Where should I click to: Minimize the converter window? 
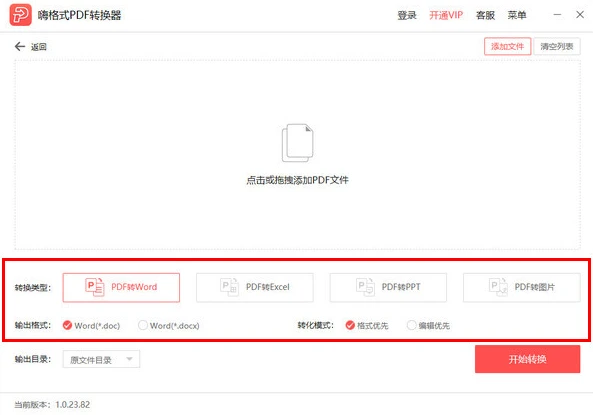(557, 15)
